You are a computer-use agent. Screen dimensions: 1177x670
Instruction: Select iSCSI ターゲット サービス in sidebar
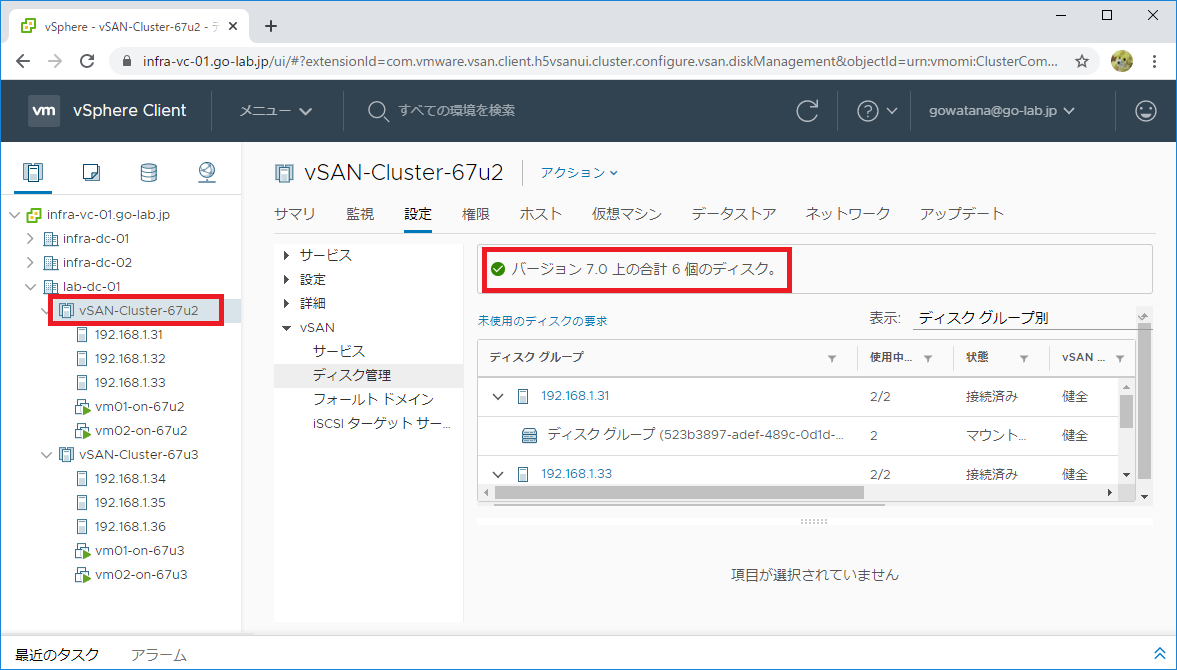click(x=381, y=423)
